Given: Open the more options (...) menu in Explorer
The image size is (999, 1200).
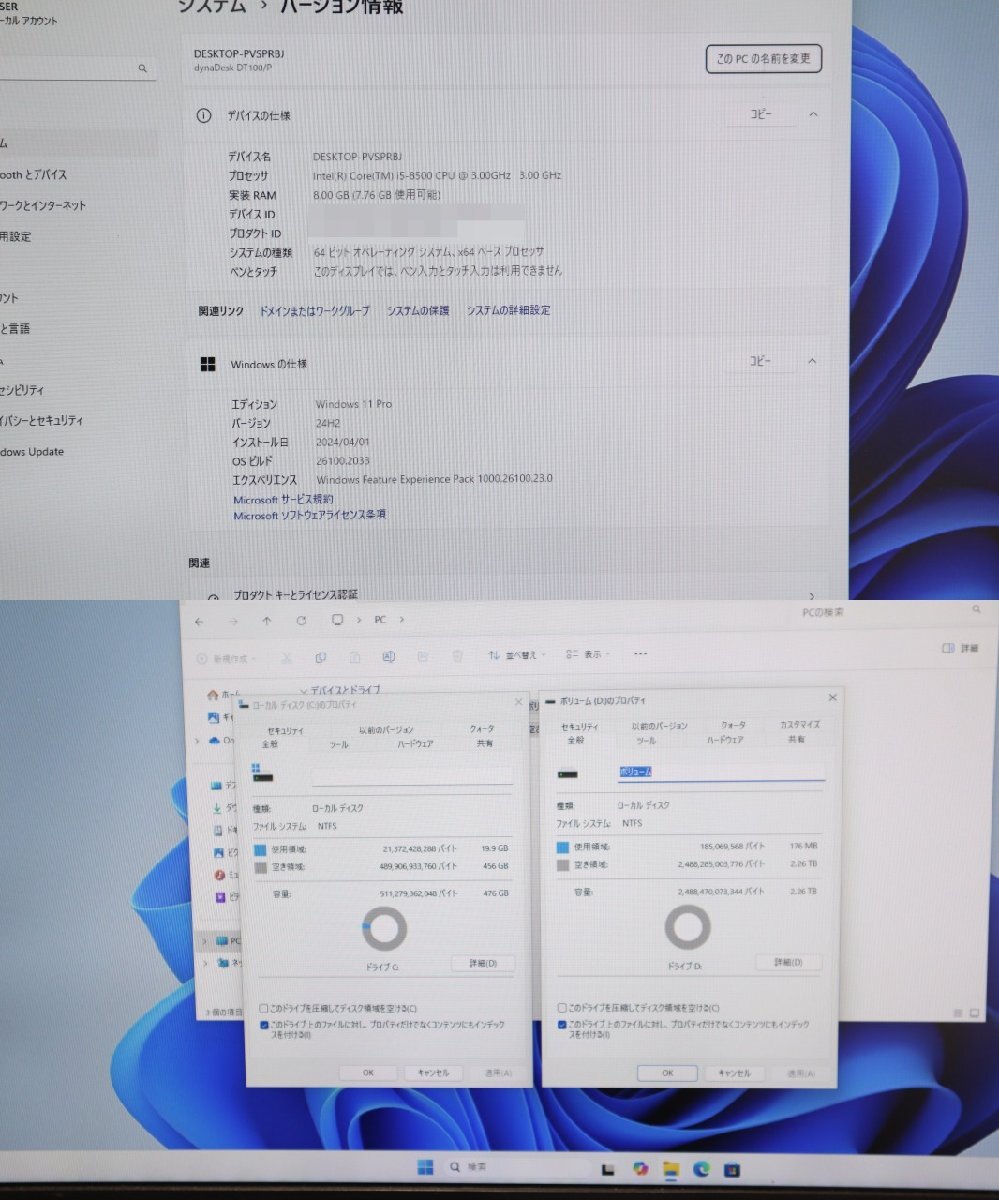Looking at the screenshot, I should click(x=640, y=655).
